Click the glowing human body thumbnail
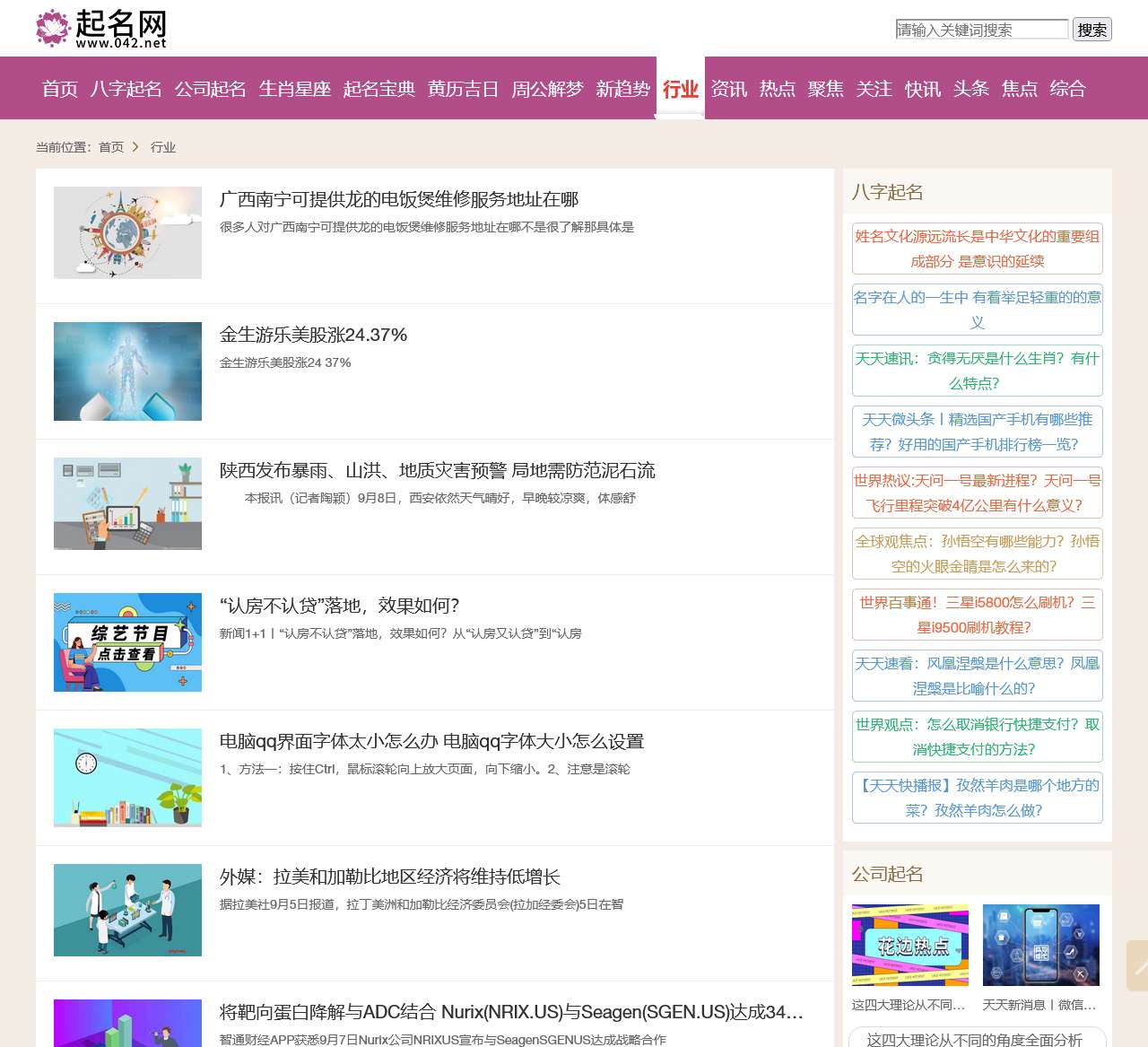Image resolution: width=1148 pixels, height=1047 pixels. [127, 371]
